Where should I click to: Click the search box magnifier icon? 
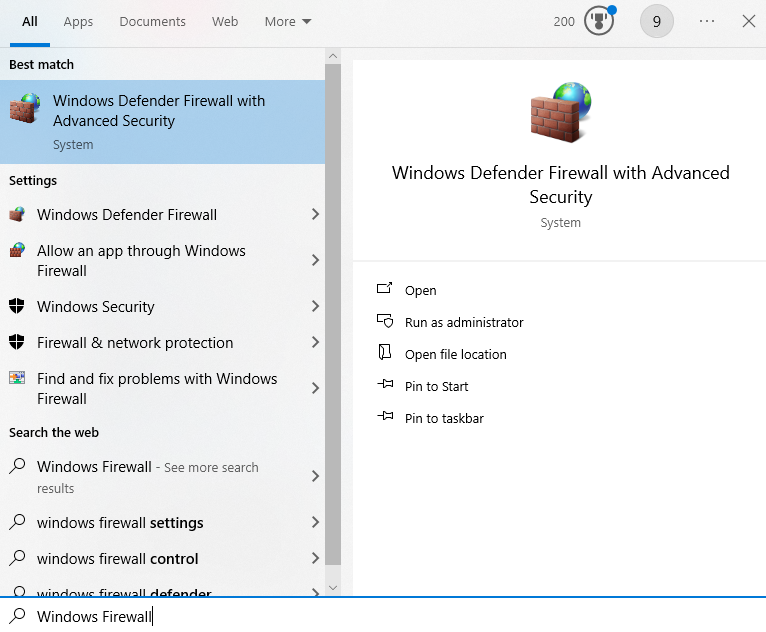[17, 616]
